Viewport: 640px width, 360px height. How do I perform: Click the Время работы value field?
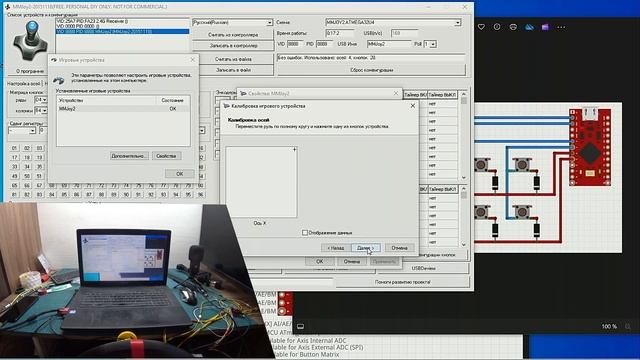pos(340,33)
